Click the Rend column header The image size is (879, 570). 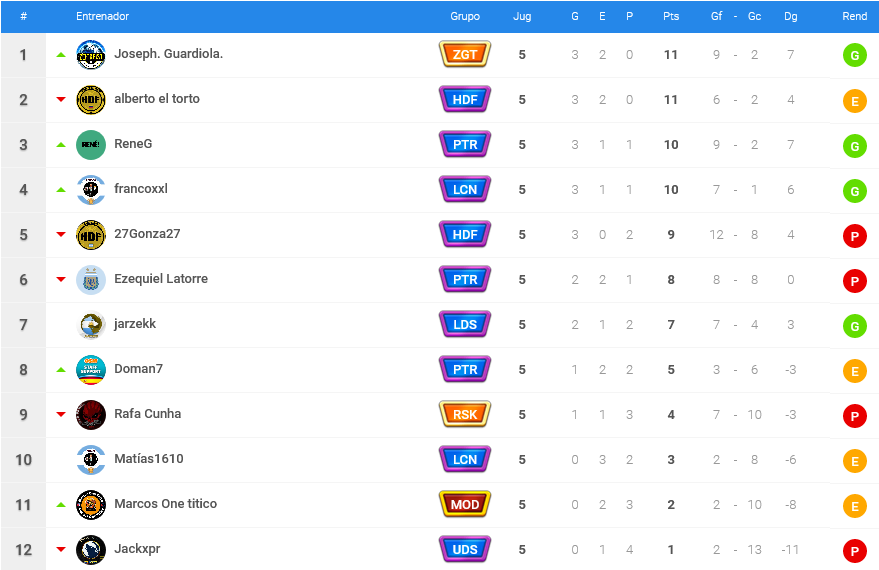[854, 16]
